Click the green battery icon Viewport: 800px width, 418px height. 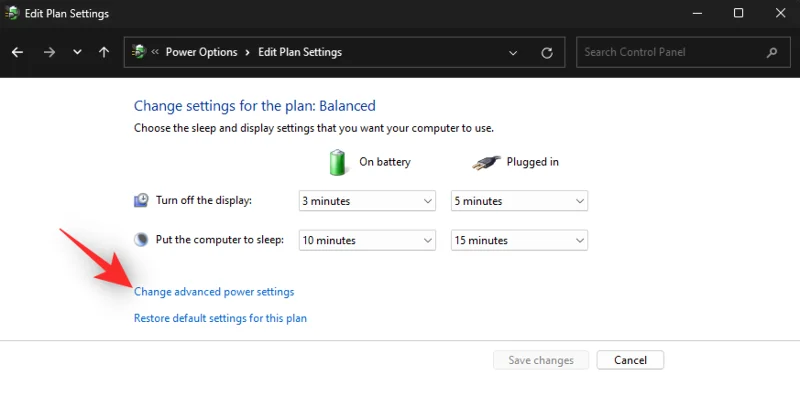coord(338,161)
